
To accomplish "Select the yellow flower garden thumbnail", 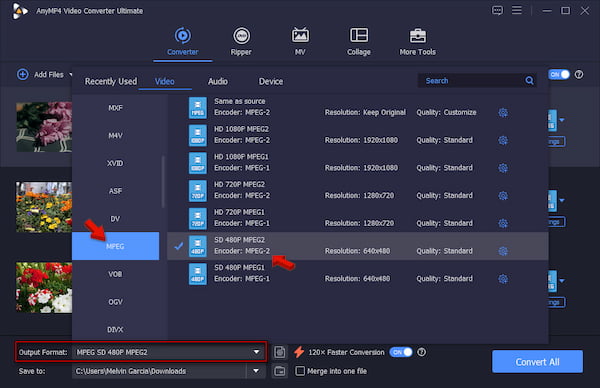I will click(44, 207).
